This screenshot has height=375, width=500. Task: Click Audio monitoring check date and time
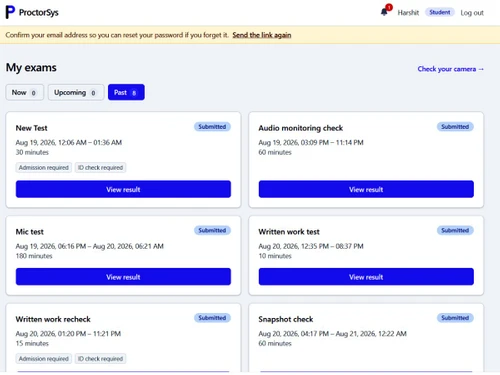click(311, 143)
